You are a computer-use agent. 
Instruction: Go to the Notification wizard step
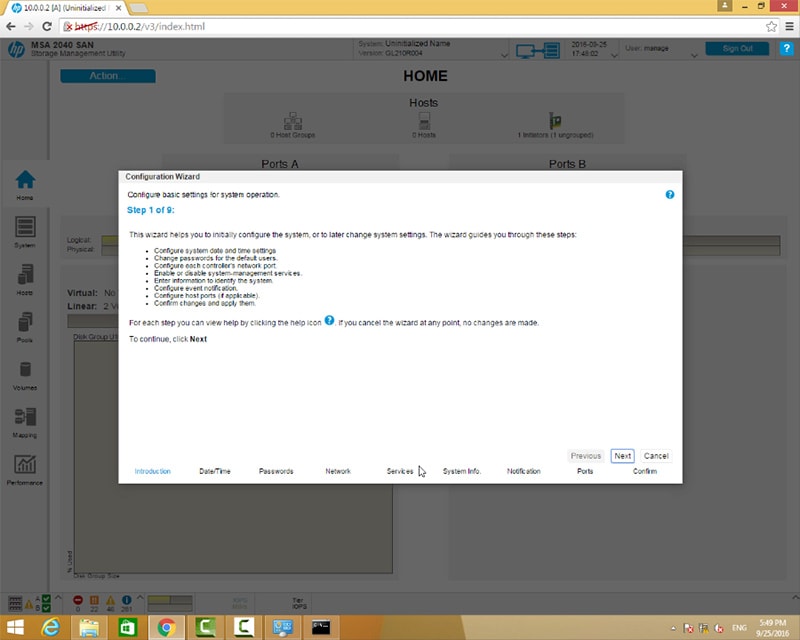(524, 471)
